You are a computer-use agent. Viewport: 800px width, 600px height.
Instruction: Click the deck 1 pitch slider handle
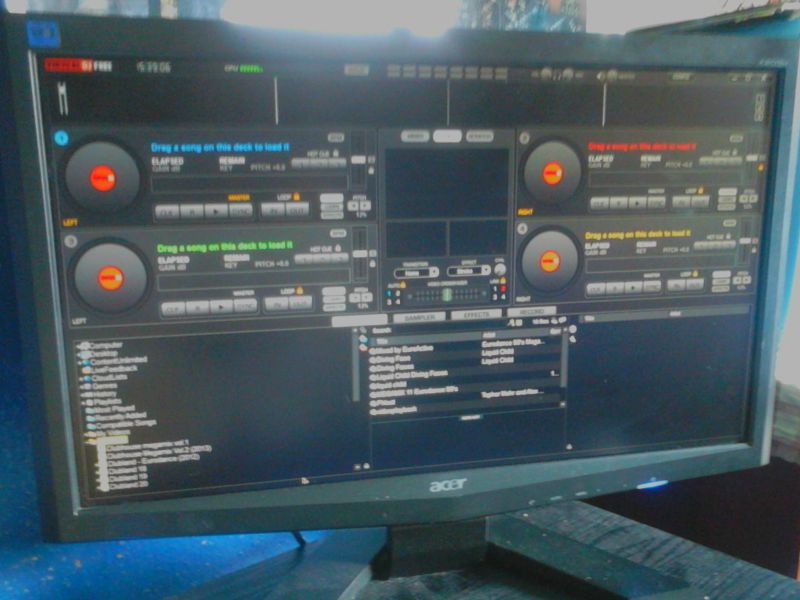359,160
